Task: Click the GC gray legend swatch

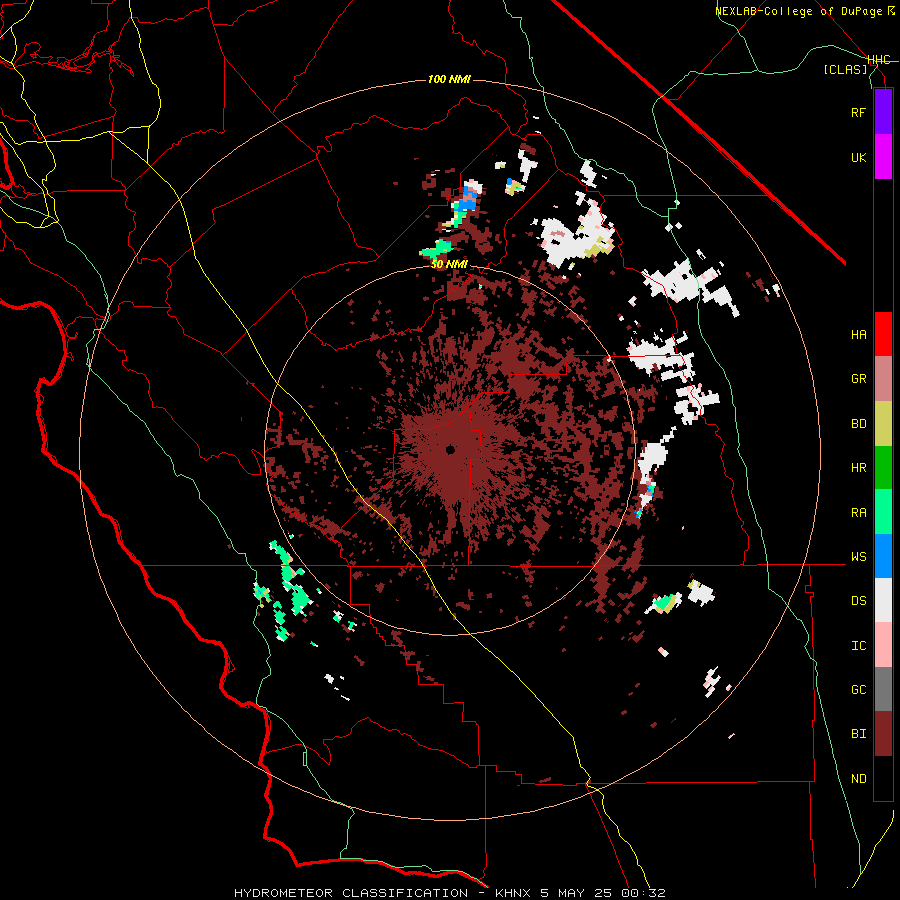Action: coord(883,689)
